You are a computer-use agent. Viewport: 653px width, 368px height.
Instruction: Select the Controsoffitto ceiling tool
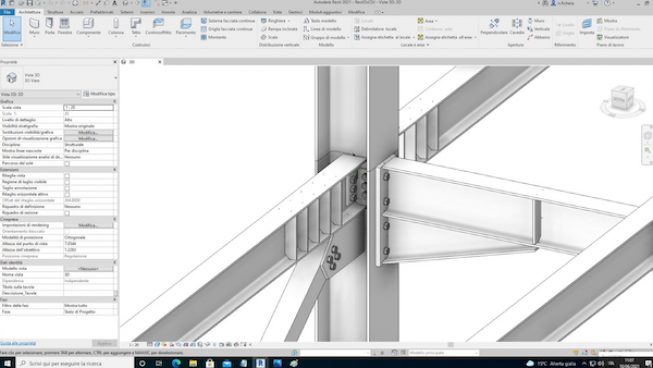click(x=158, y=26)
